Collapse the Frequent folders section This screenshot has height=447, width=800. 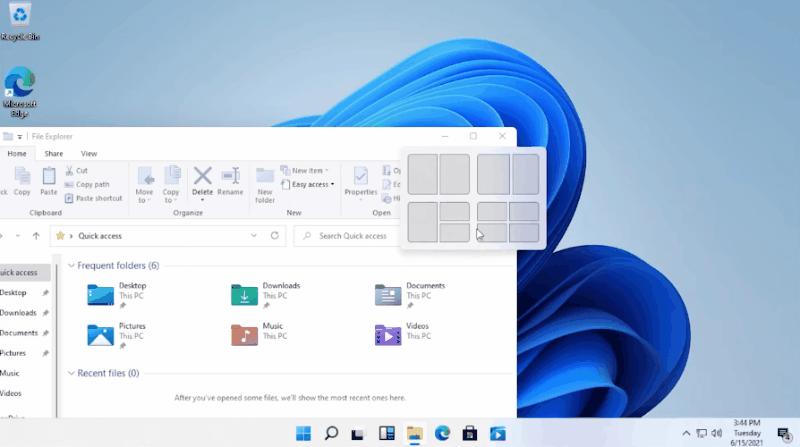coord(71,266)
